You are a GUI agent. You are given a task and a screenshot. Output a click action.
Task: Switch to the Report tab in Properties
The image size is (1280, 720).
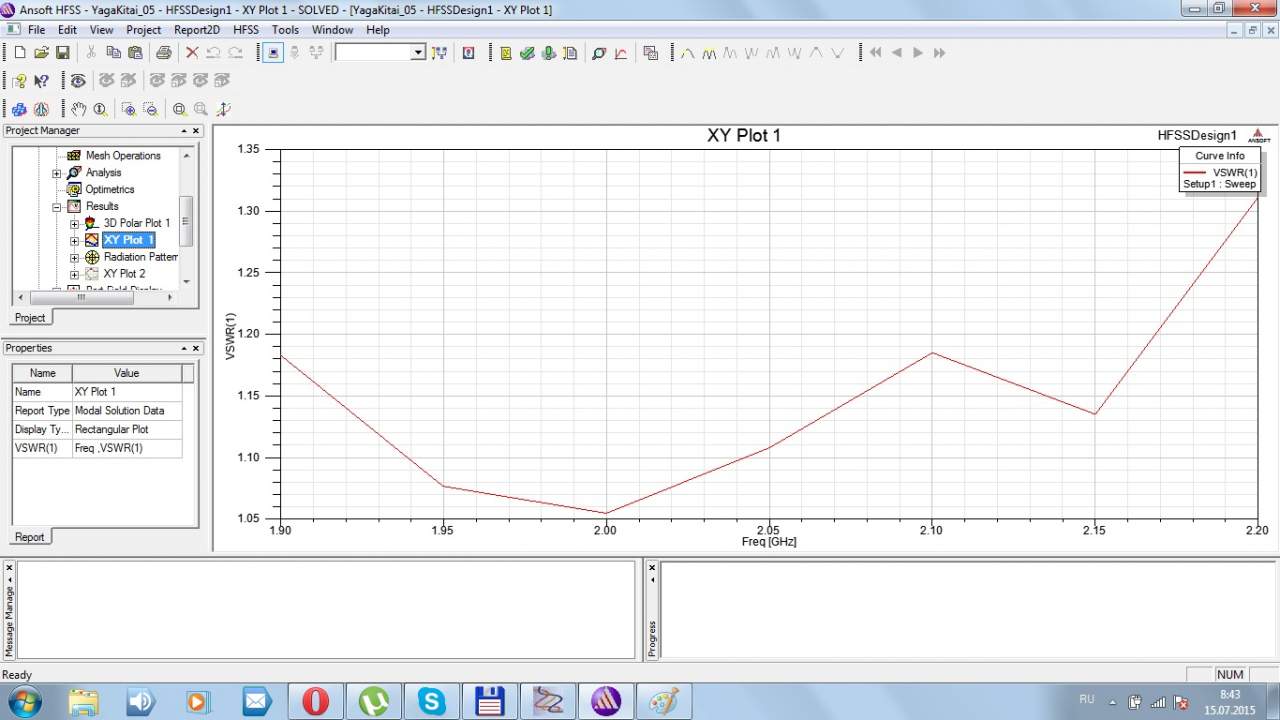point(29,537)
